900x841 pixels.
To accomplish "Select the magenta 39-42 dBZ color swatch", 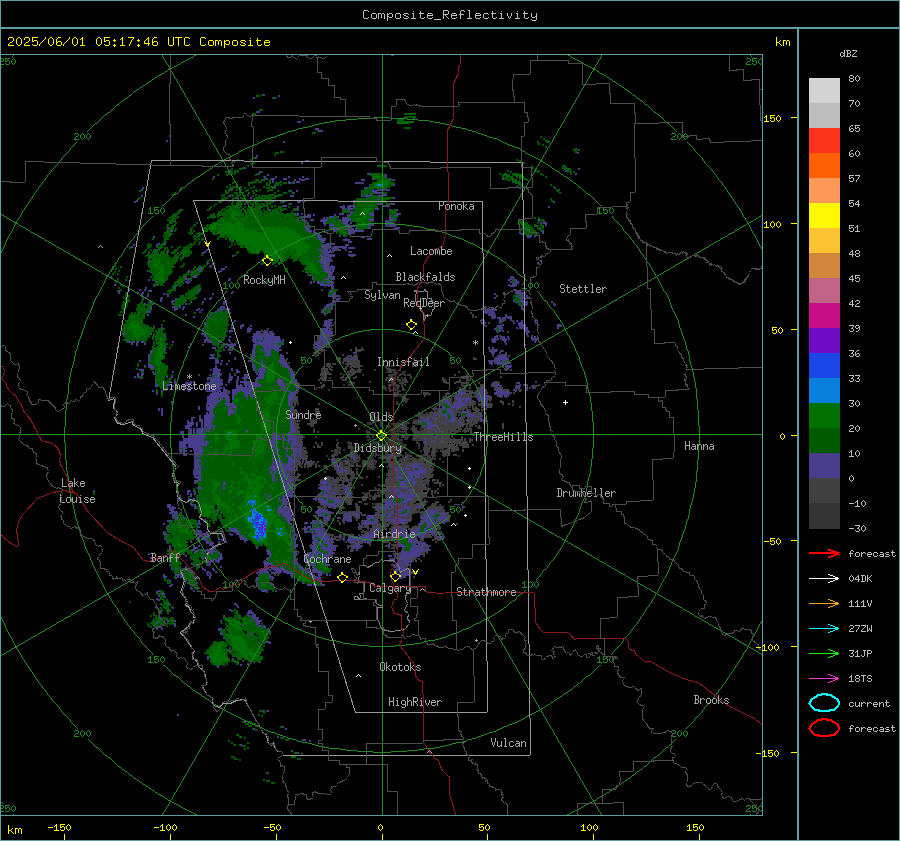I will (x=824, y=316).
